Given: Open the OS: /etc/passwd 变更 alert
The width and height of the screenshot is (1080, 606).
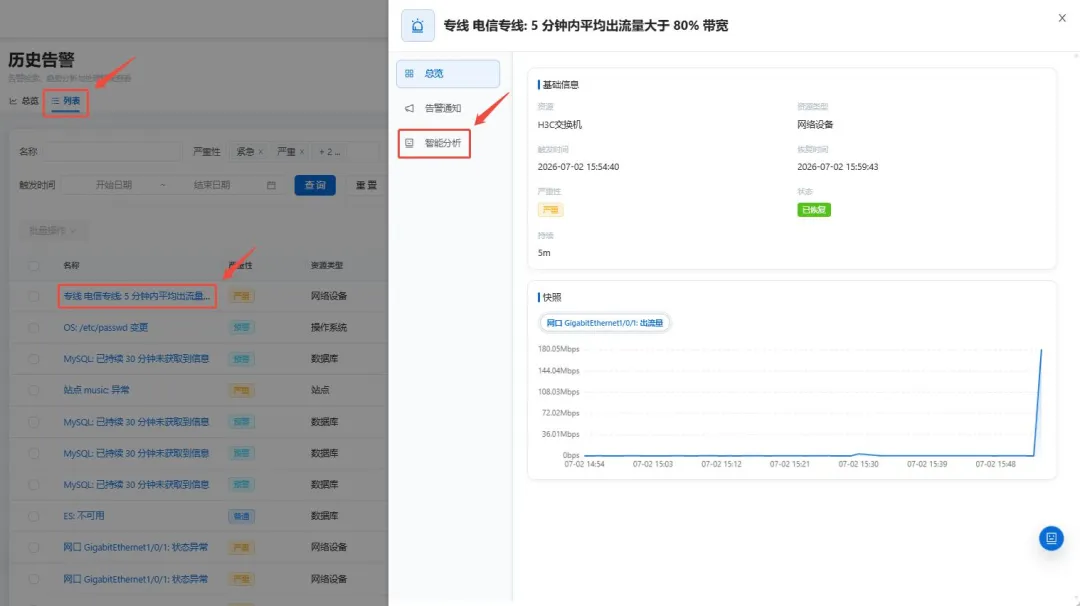Looking at the screenshot, I should (x=105, y=328).
